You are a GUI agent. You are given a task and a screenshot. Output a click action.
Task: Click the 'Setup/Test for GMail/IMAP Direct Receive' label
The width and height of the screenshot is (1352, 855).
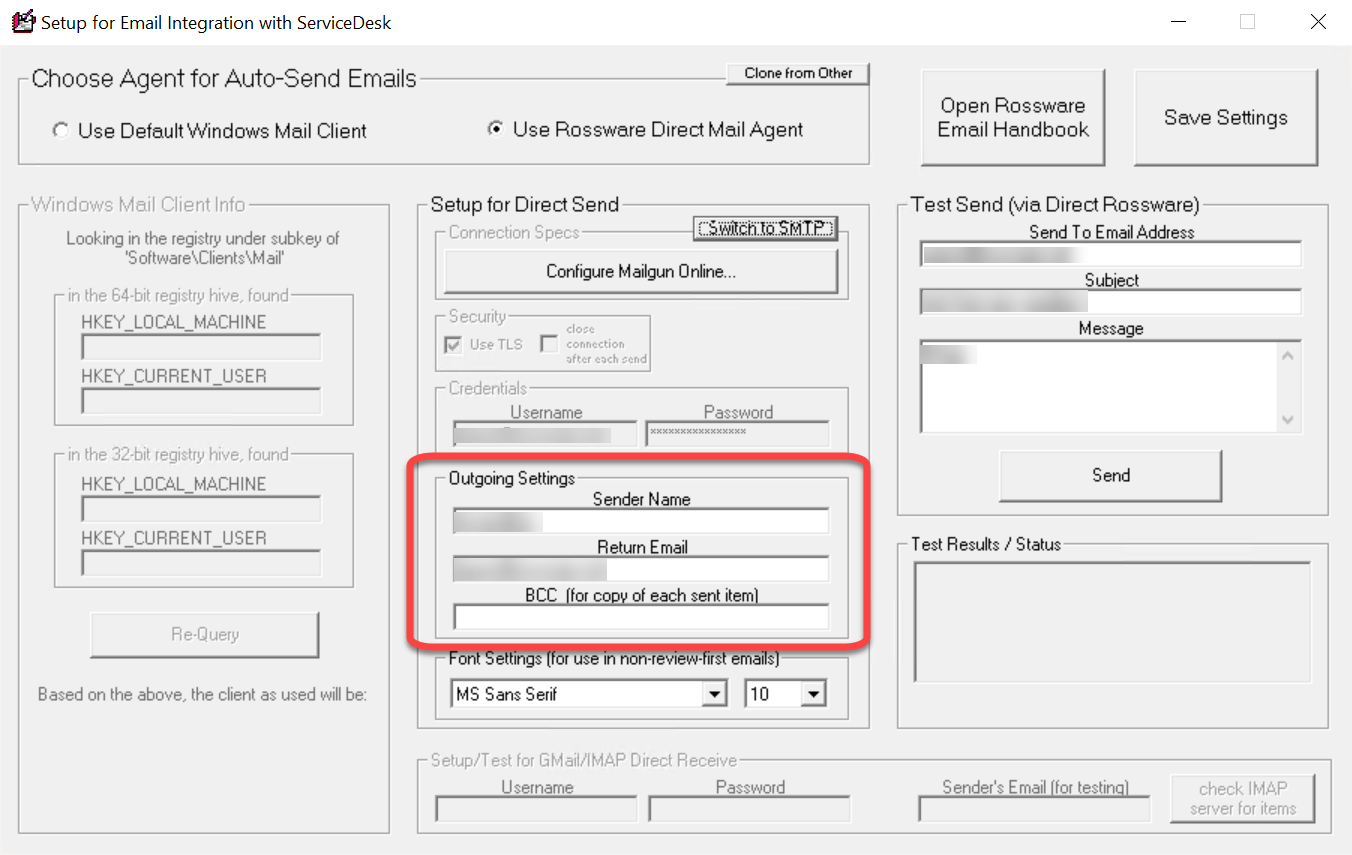click(x=584, y=761)
